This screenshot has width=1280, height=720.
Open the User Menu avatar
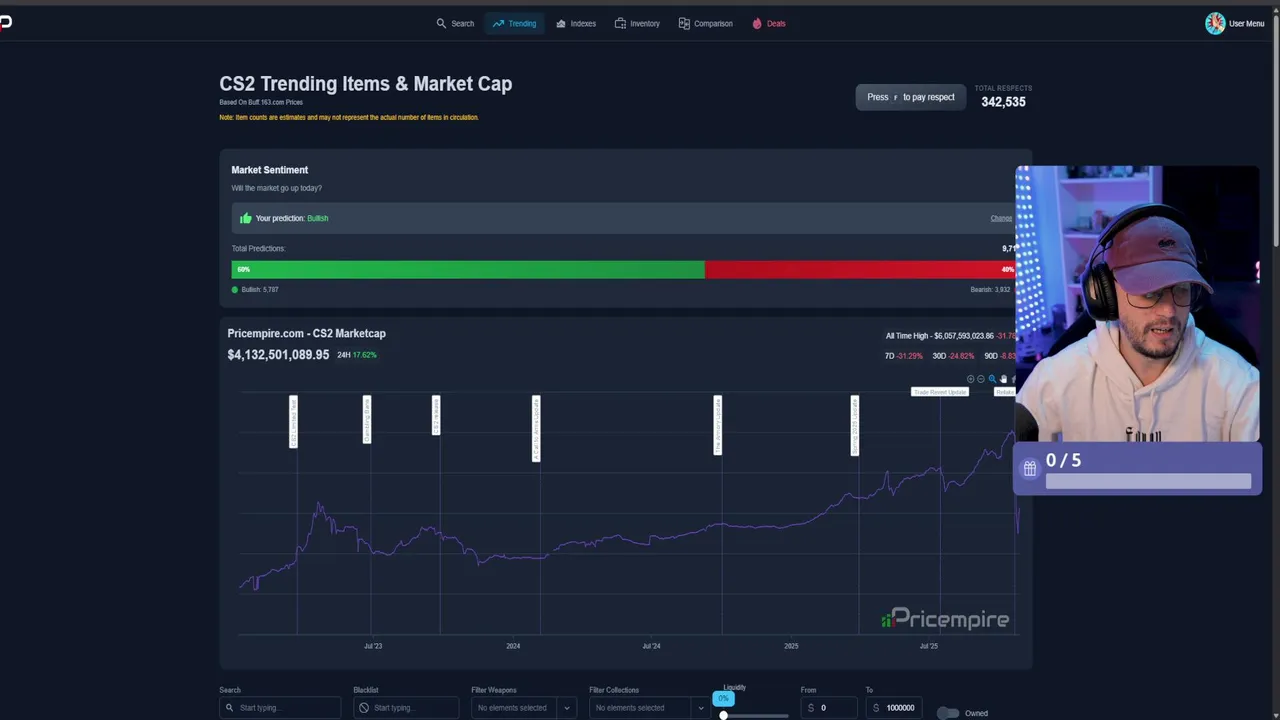1215,23
